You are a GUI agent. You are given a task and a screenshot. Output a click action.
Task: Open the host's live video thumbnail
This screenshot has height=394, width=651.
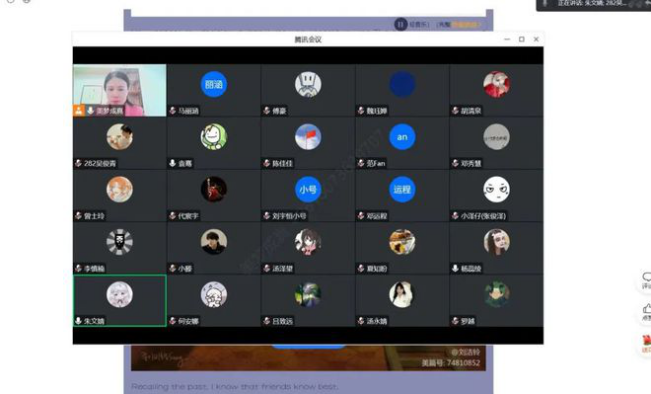point(120,90)
